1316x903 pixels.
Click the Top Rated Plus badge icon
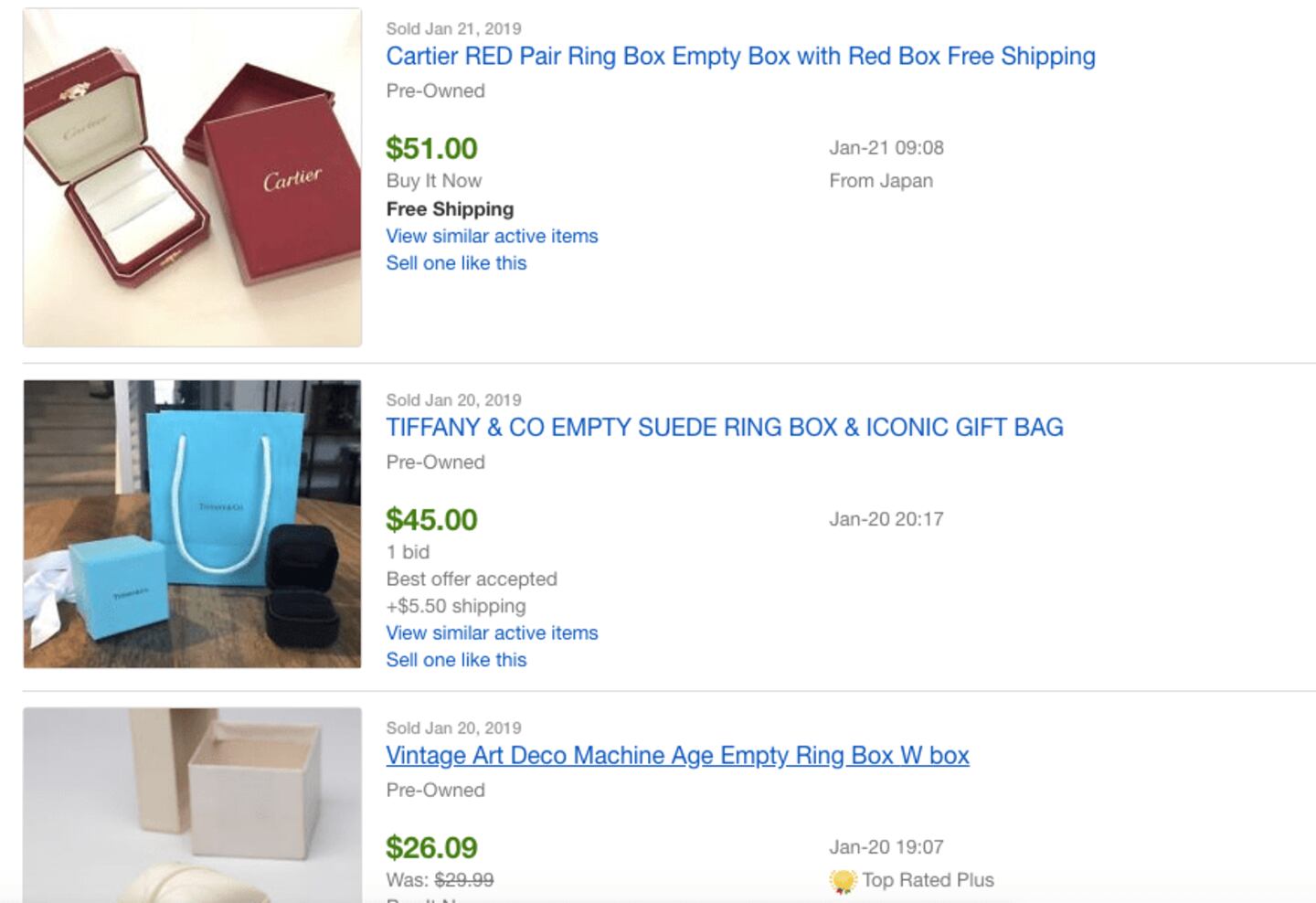coord(842,881)
